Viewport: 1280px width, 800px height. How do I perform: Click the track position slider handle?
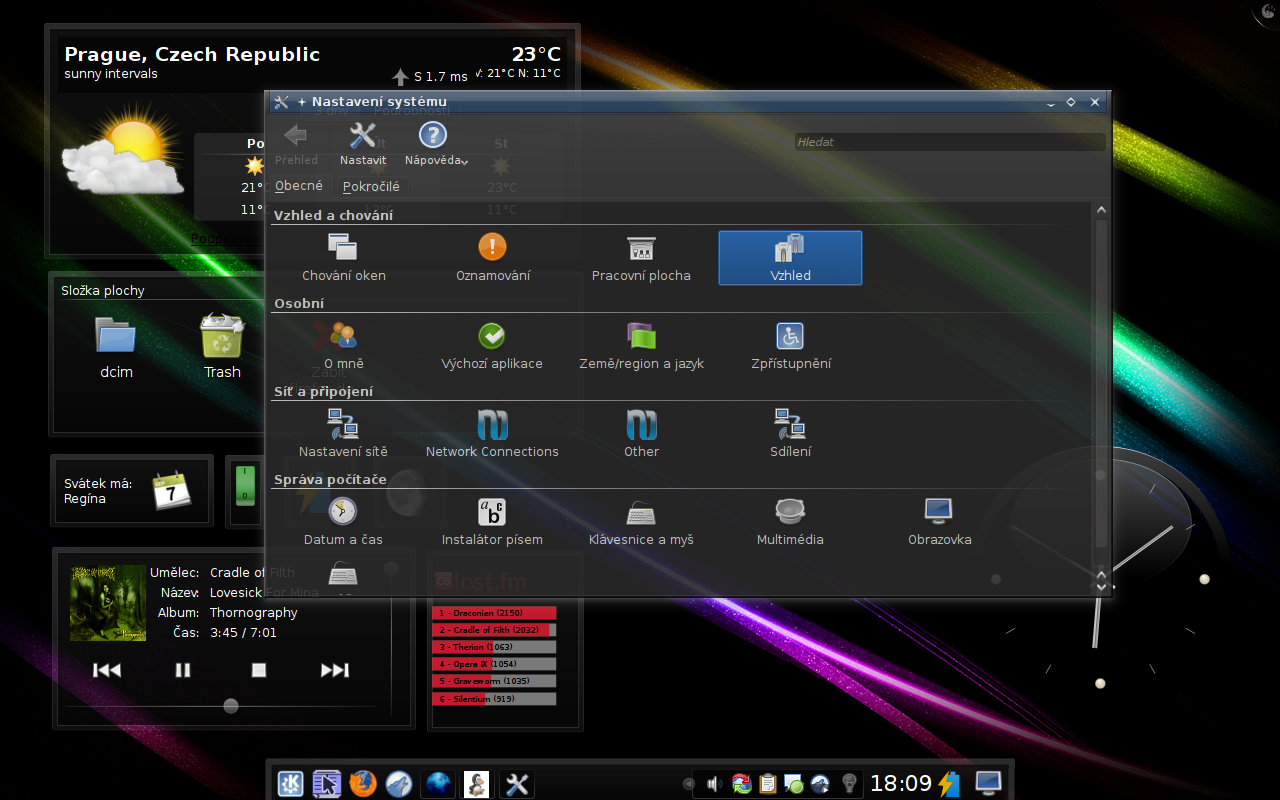231,706
